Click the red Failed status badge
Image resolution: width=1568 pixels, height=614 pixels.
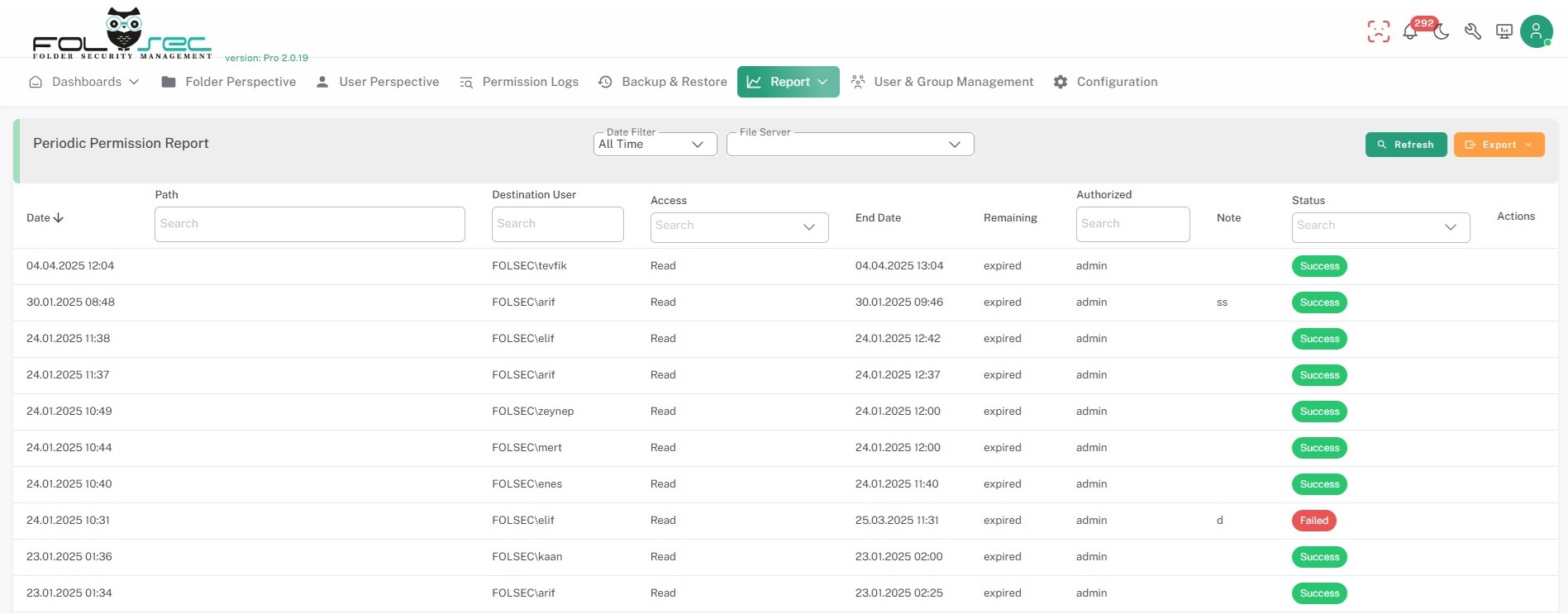1313,521
